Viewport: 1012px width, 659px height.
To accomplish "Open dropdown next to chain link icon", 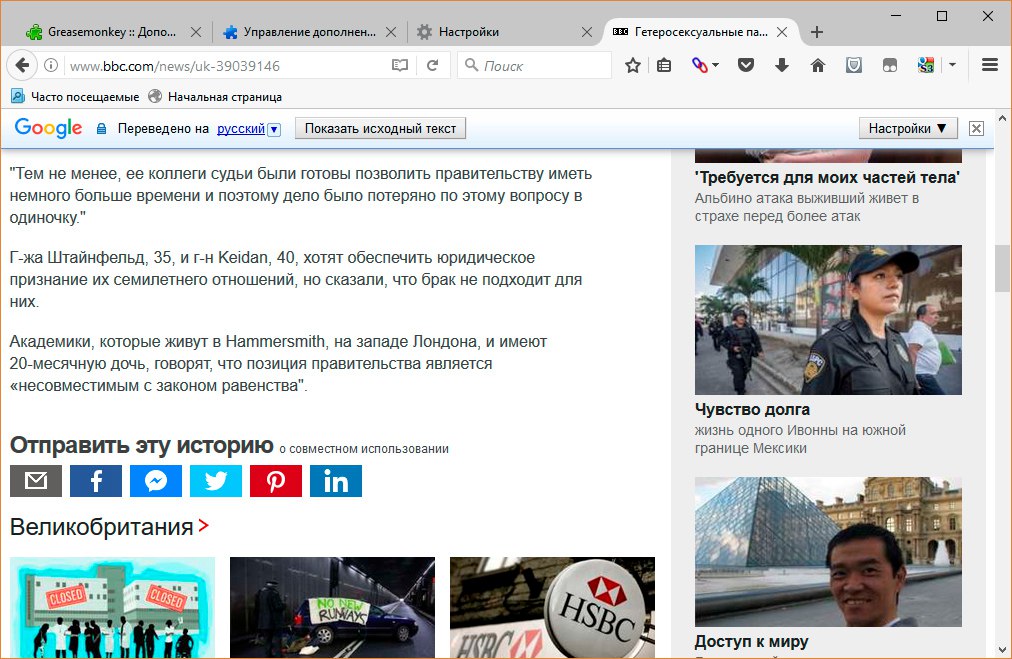I will [x=715, y=65].
